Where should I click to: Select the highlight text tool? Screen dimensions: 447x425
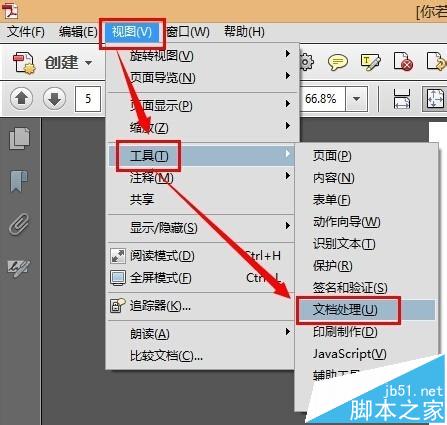(370, 62)
